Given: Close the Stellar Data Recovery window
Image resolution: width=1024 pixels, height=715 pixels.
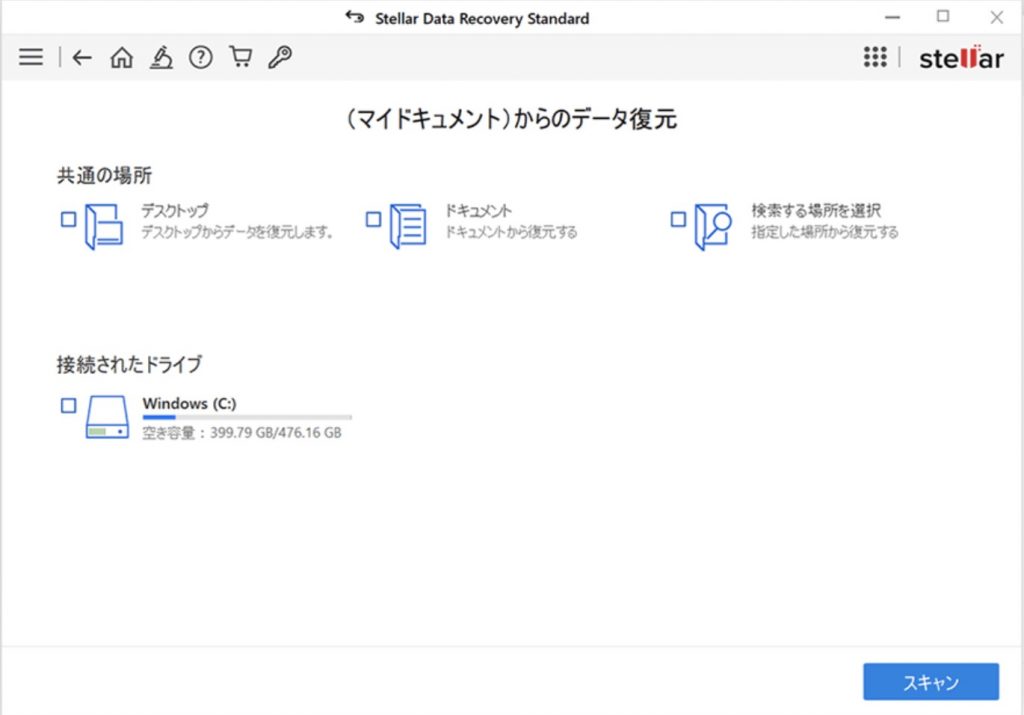Looking at the screenshot, I should click(997, 18).
